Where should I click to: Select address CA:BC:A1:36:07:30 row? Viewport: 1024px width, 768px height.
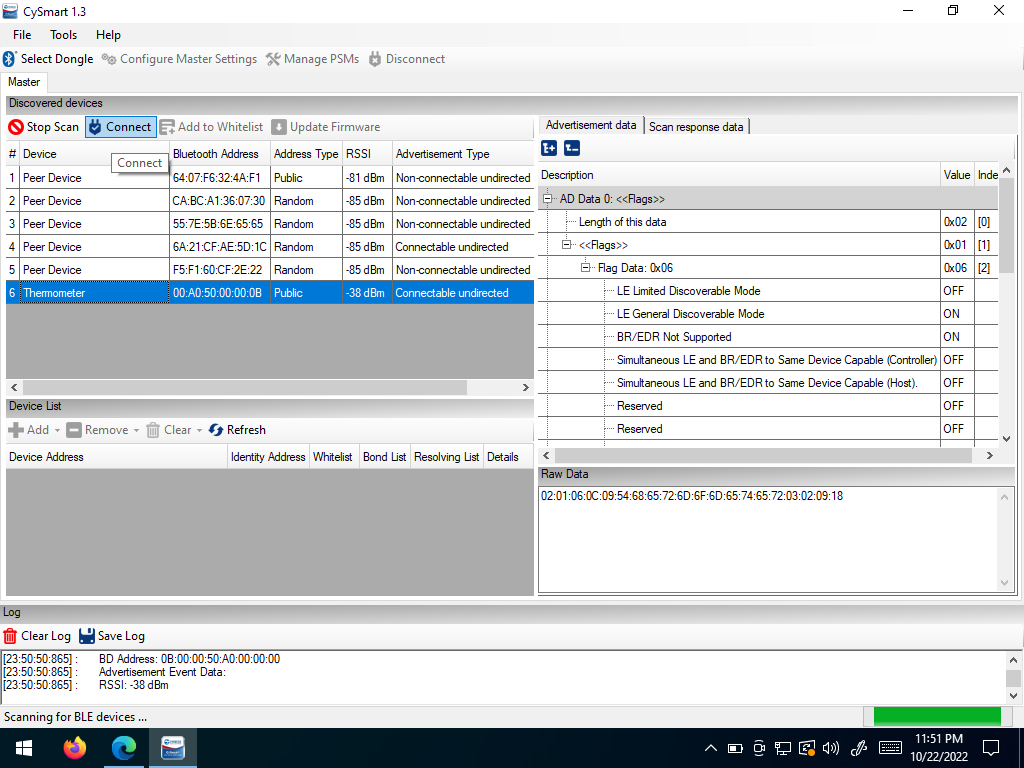(270, 200)
